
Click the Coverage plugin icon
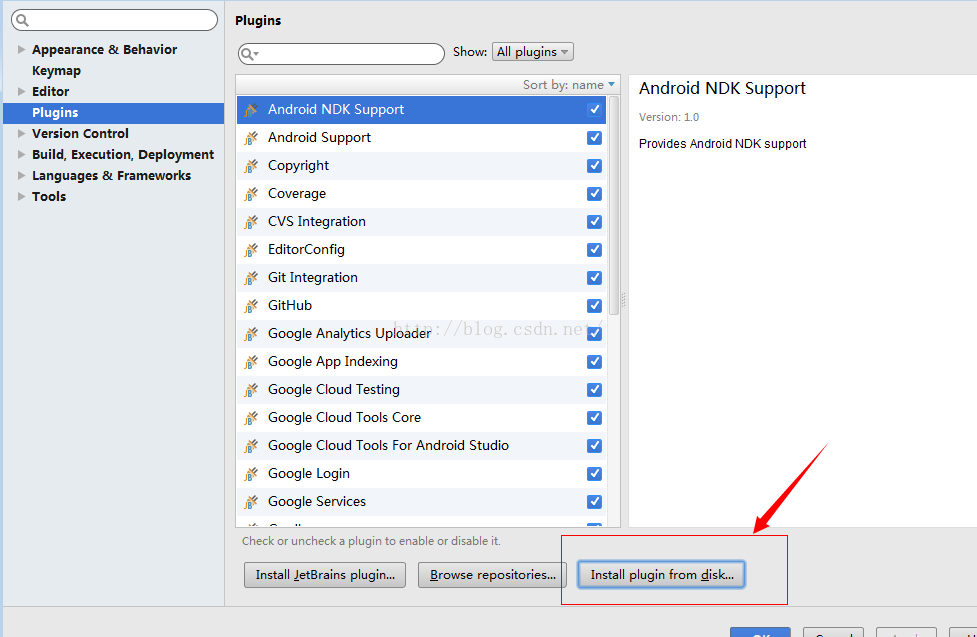[251, 194]
